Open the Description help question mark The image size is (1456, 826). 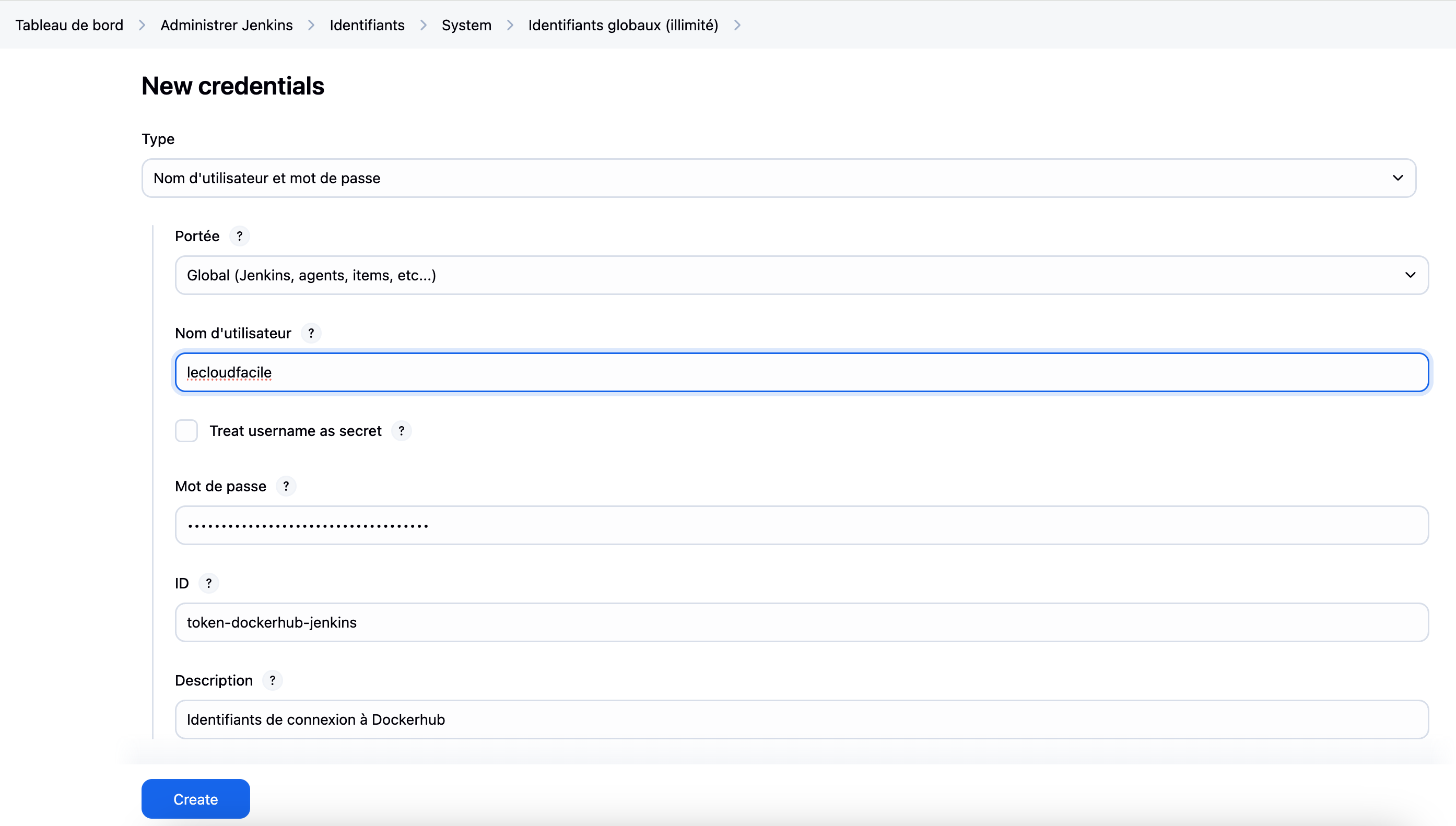point(273,680)
